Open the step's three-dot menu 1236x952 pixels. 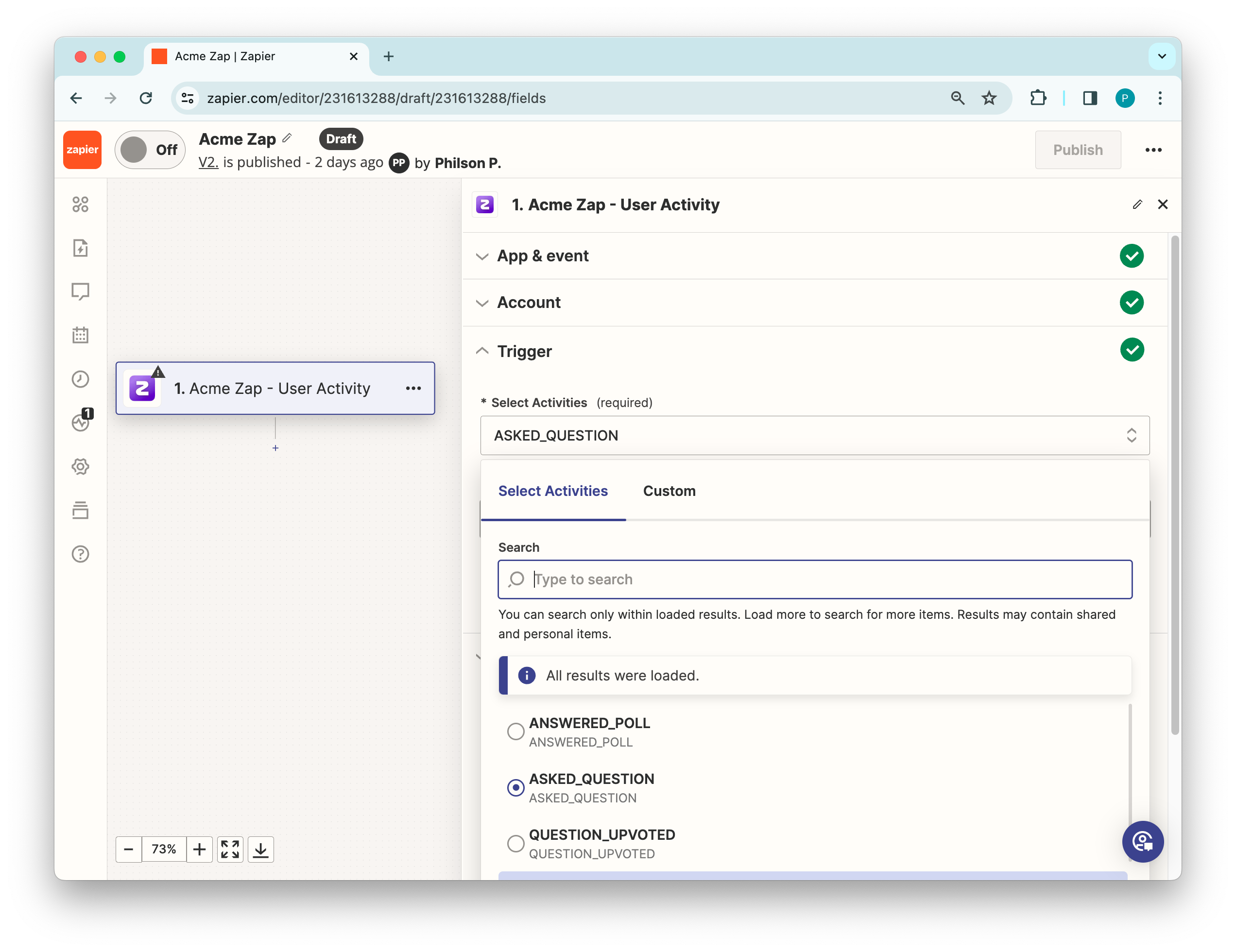[413, 388]
